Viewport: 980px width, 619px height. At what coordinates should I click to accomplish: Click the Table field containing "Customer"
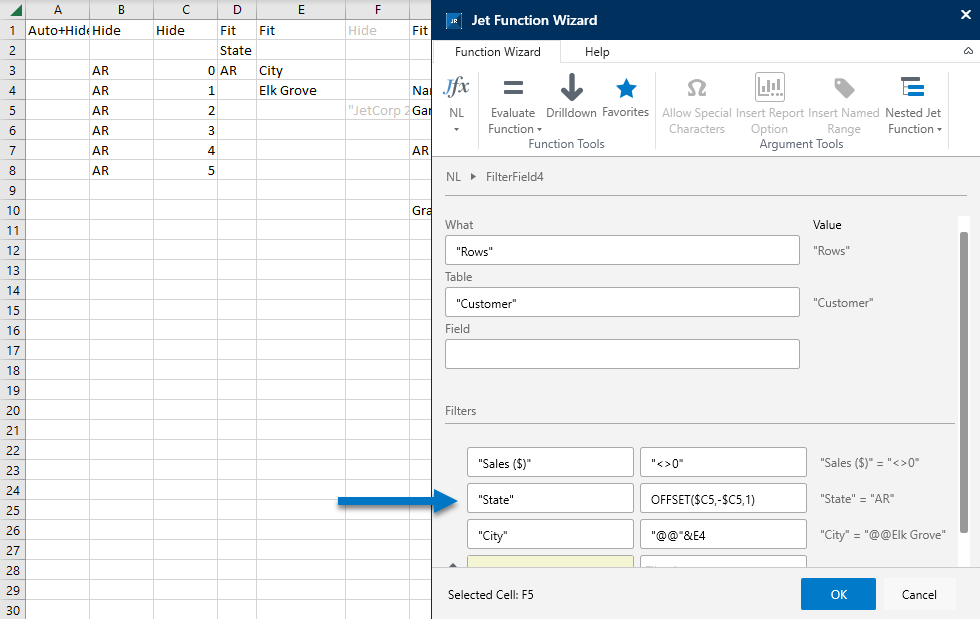[x=622, y=302]
